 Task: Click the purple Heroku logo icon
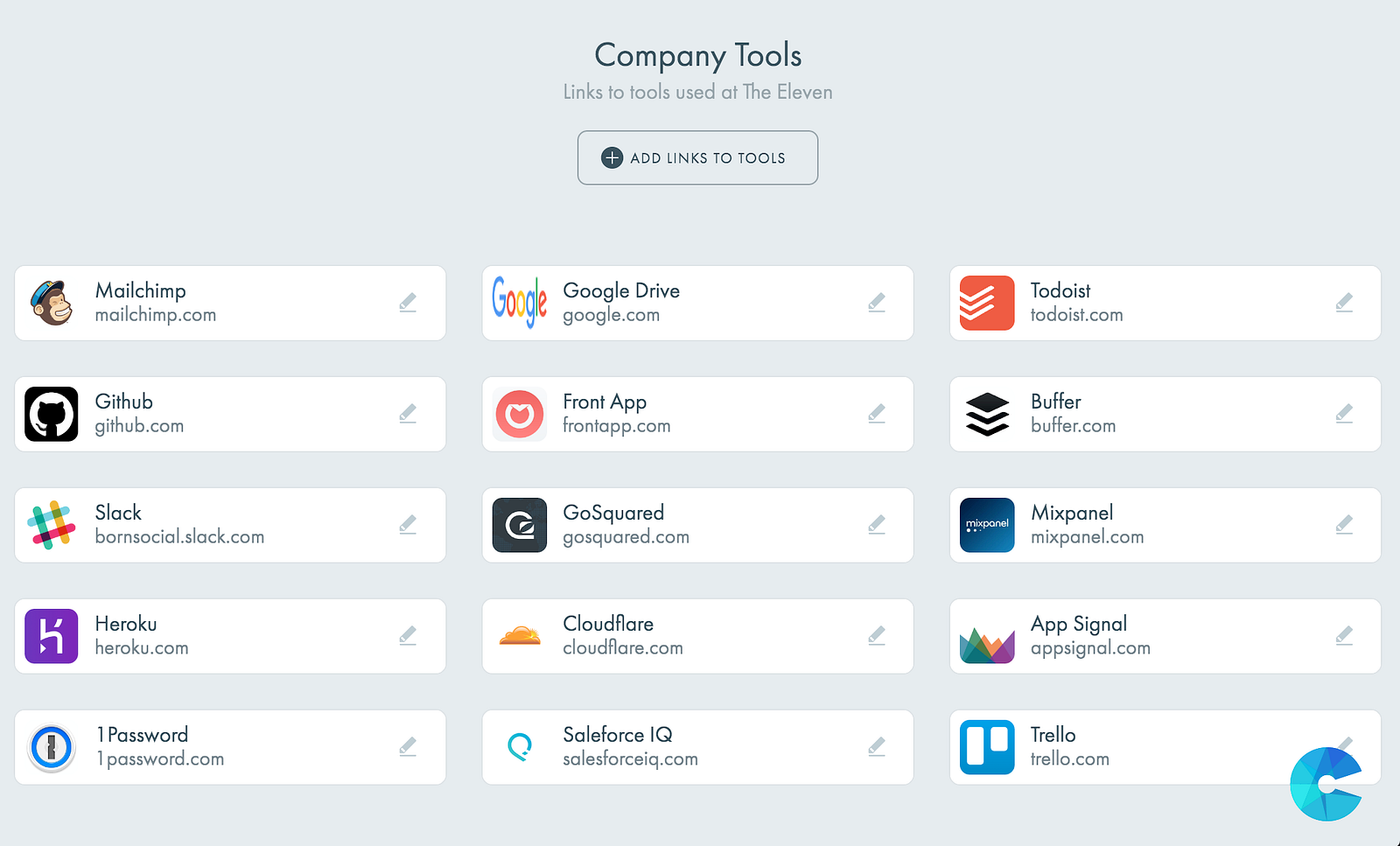52,636
